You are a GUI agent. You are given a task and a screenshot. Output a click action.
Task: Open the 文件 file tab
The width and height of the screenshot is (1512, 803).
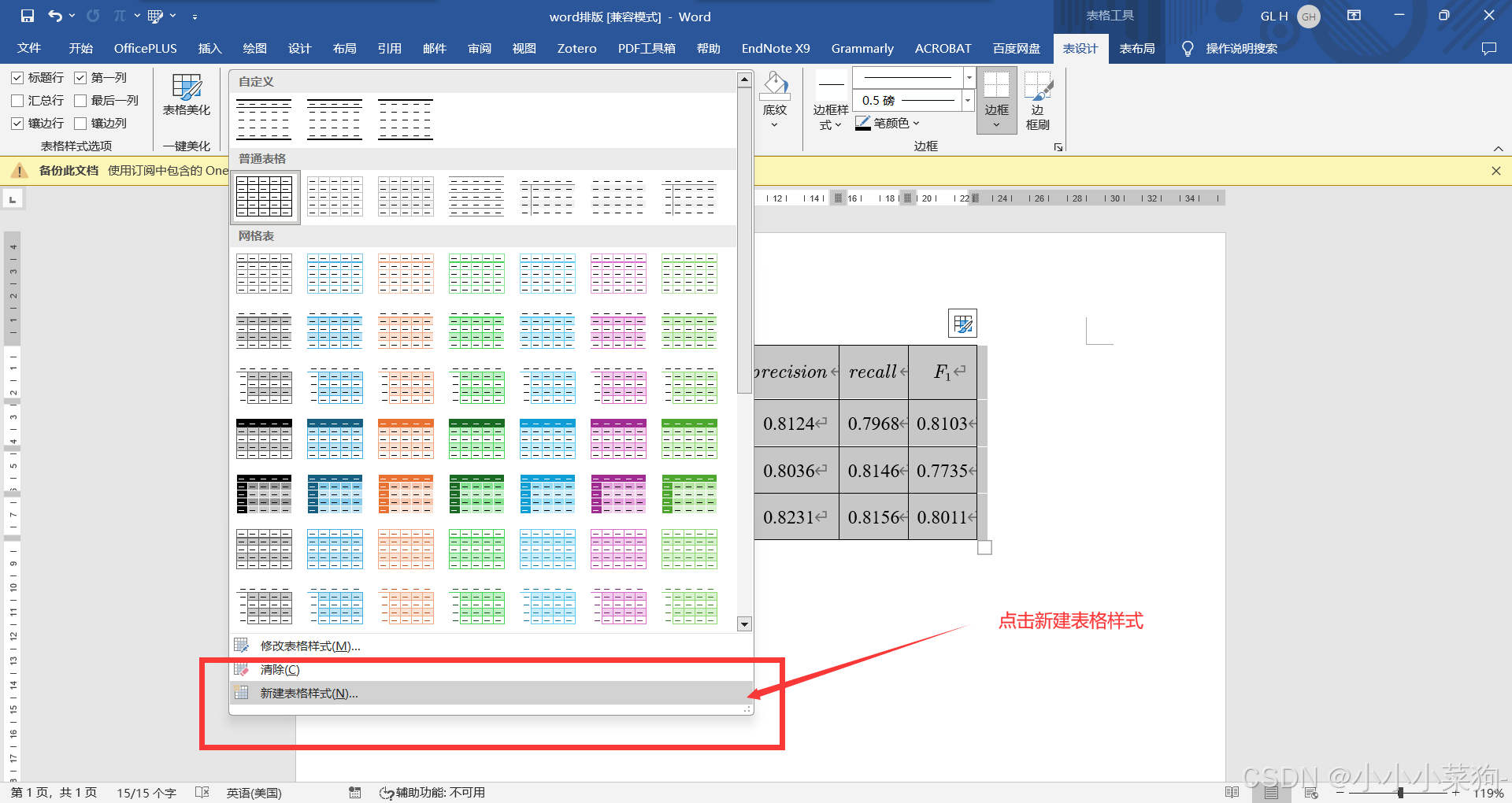click(29, 48)
